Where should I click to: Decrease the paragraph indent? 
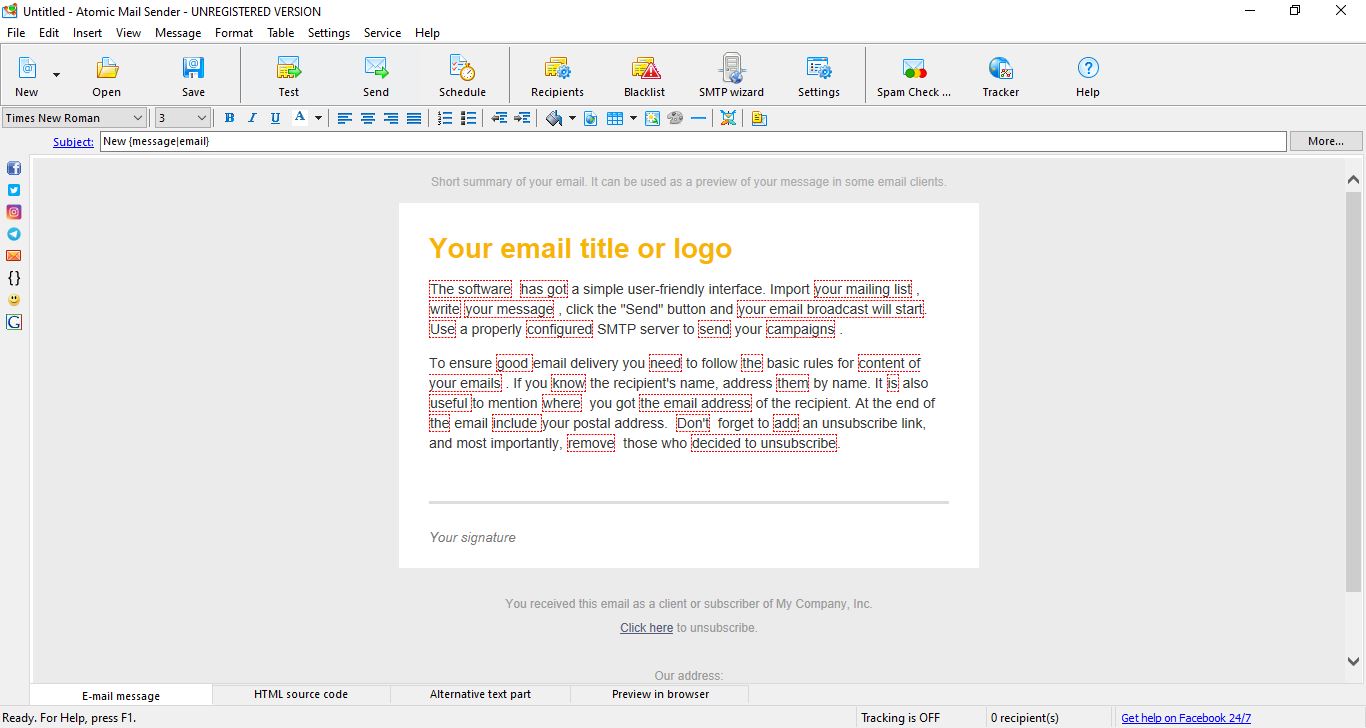coord(499,118)
